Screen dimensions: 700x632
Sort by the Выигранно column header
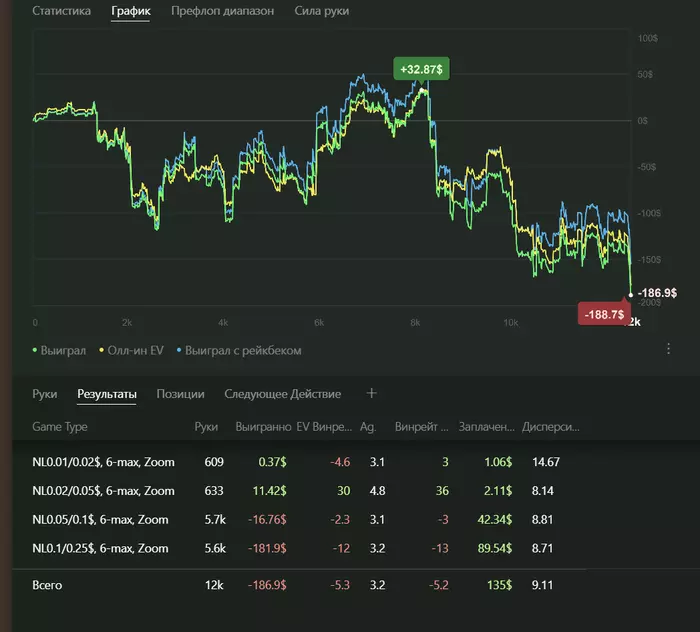262,427
